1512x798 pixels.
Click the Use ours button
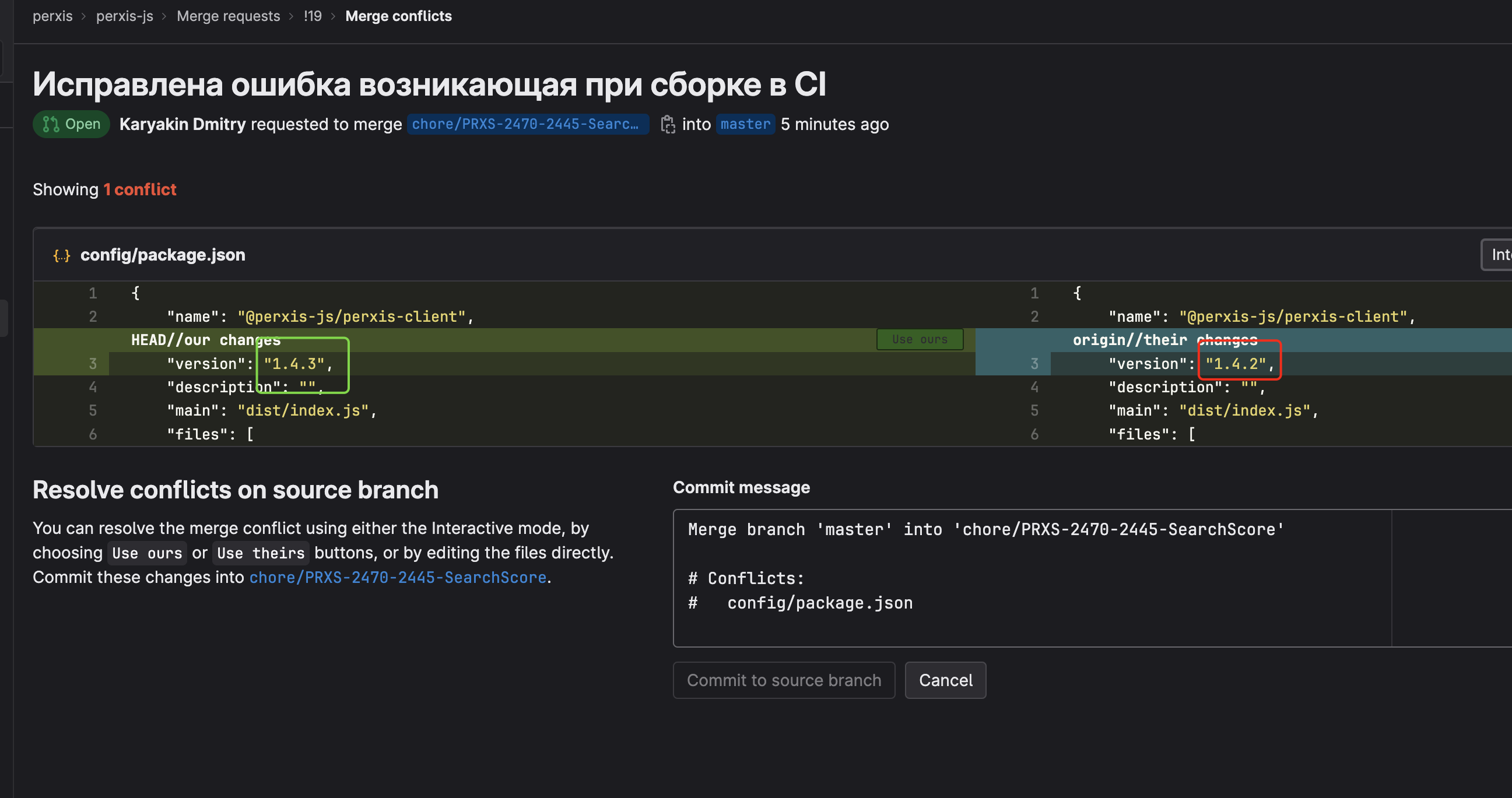(x=919, y=339)
